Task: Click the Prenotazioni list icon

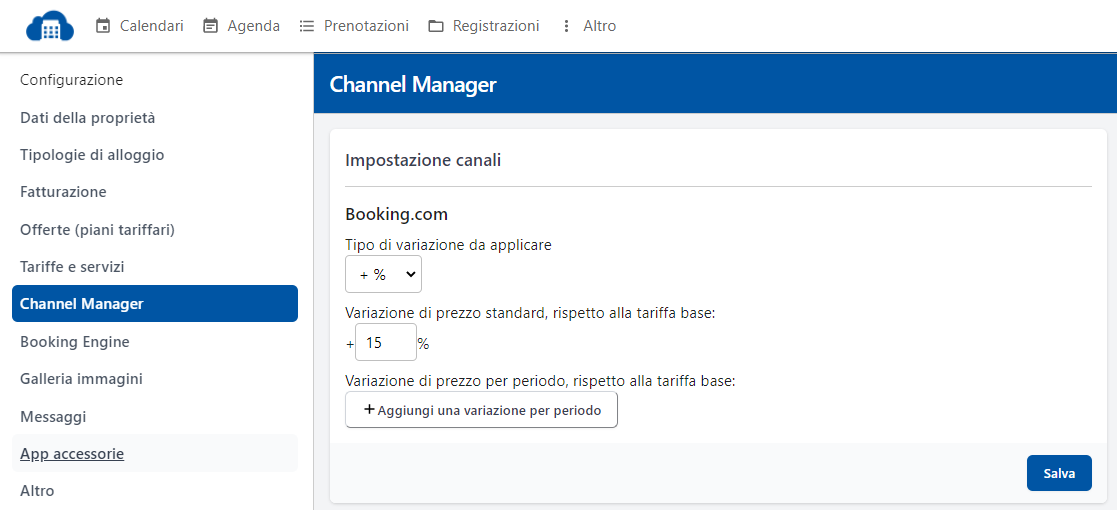Action: pyautogui.click(x=307, y=26)
